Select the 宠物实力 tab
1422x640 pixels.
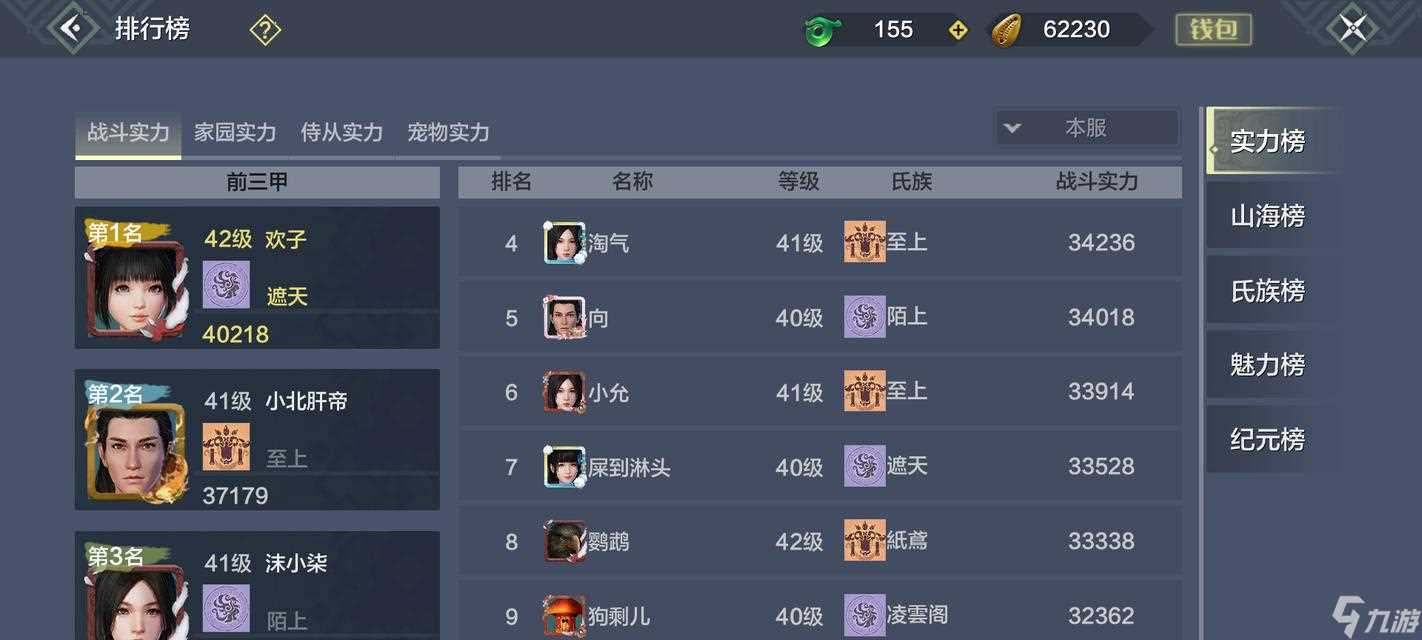[x=448, y=132]
